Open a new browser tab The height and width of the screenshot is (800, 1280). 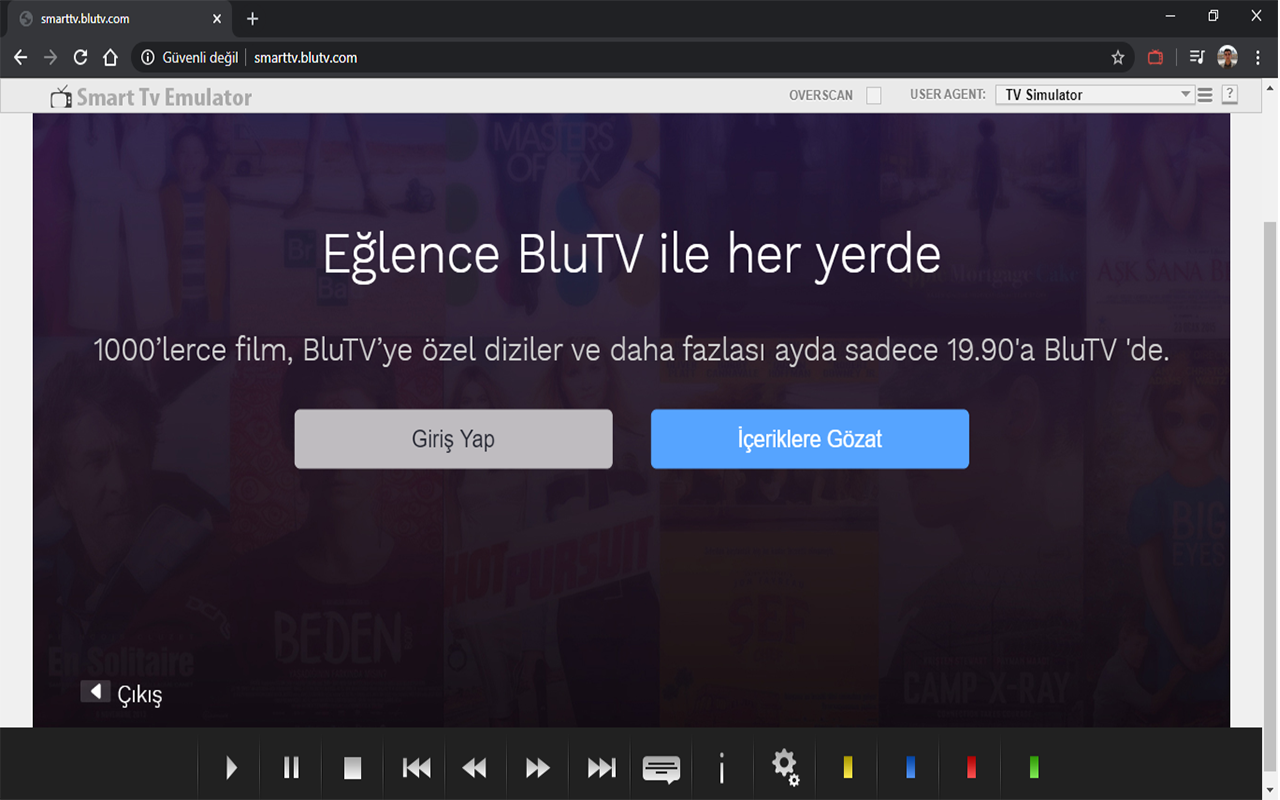click(x=252, y=19)
